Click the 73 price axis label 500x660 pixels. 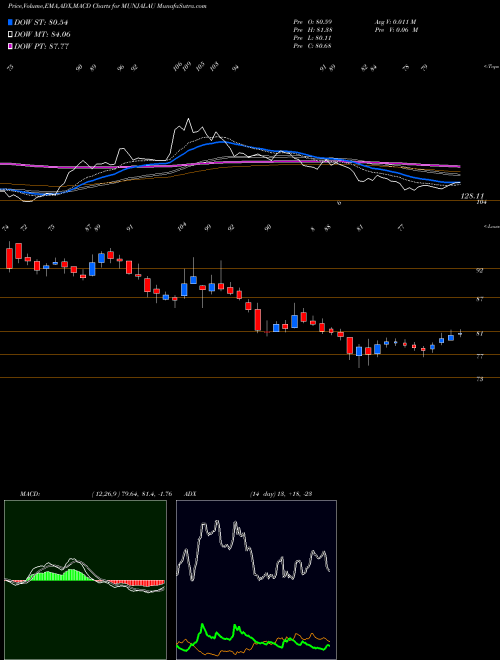coord(479,379)
